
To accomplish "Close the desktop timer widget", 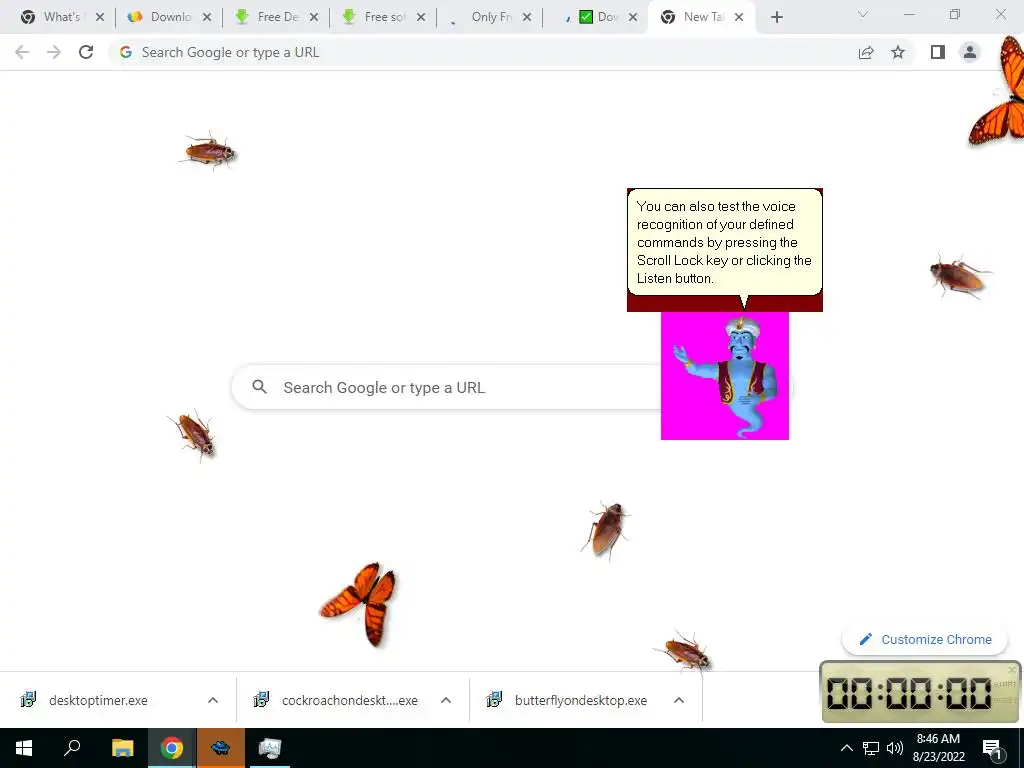I will [x=1012, y=669].
